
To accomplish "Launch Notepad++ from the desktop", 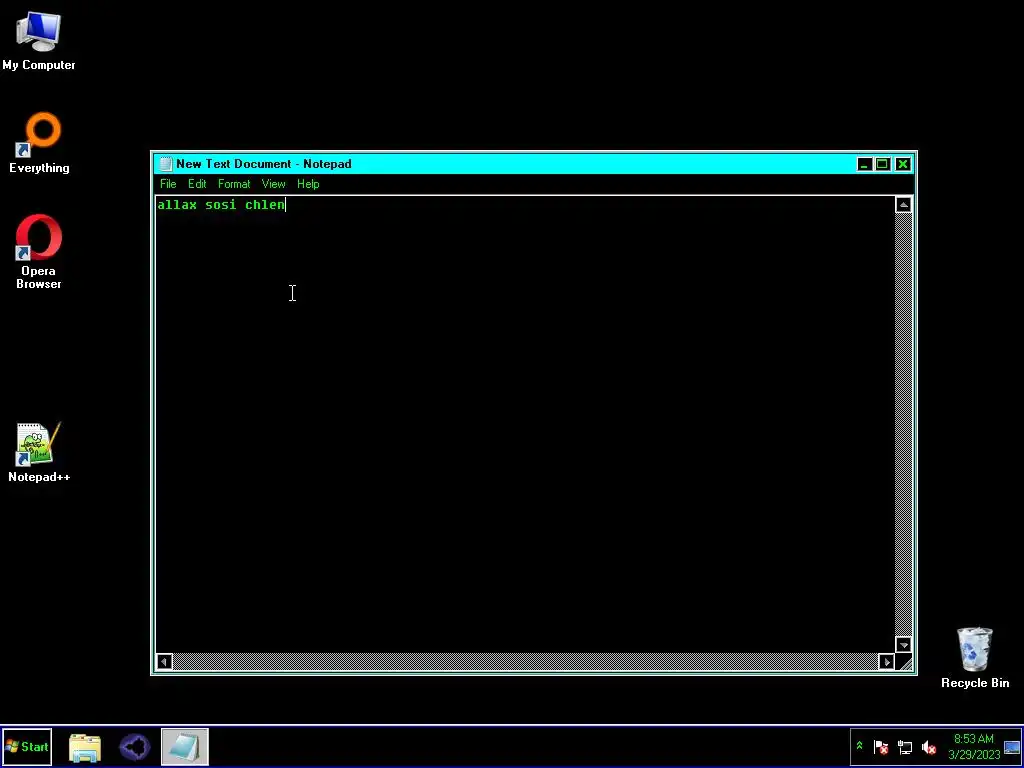I will [x=39, y=453].
